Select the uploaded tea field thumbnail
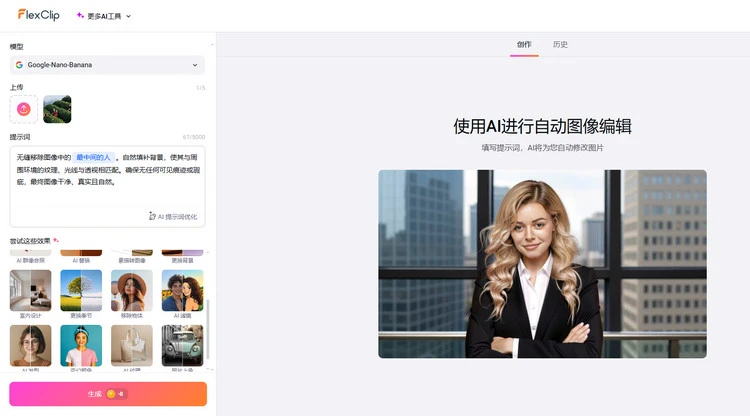The height and width of the screenshot is (416, 750). point(57,109)
